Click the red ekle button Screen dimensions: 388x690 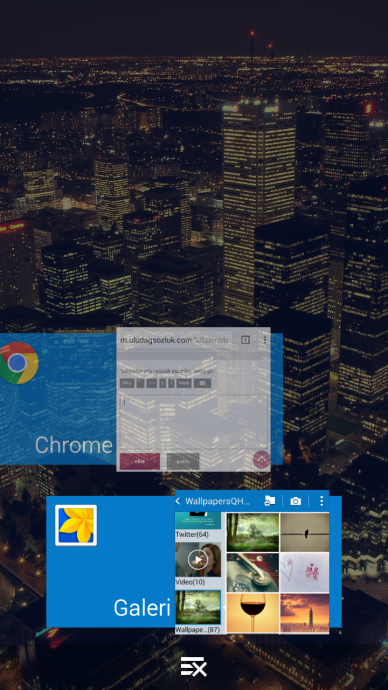click(140, 461)
